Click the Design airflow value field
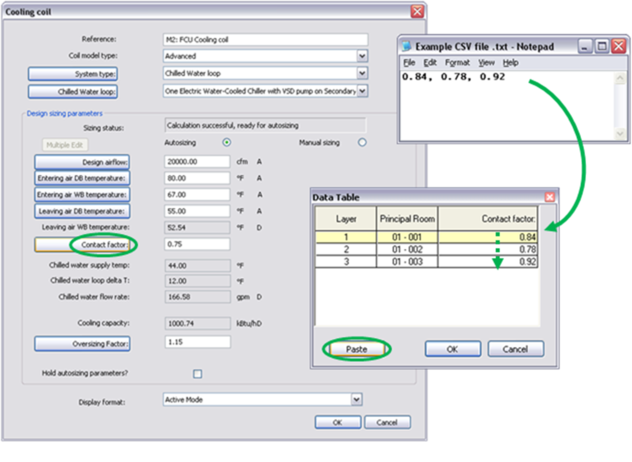Screen dimensions: 632x462 [x=197, y=161]
